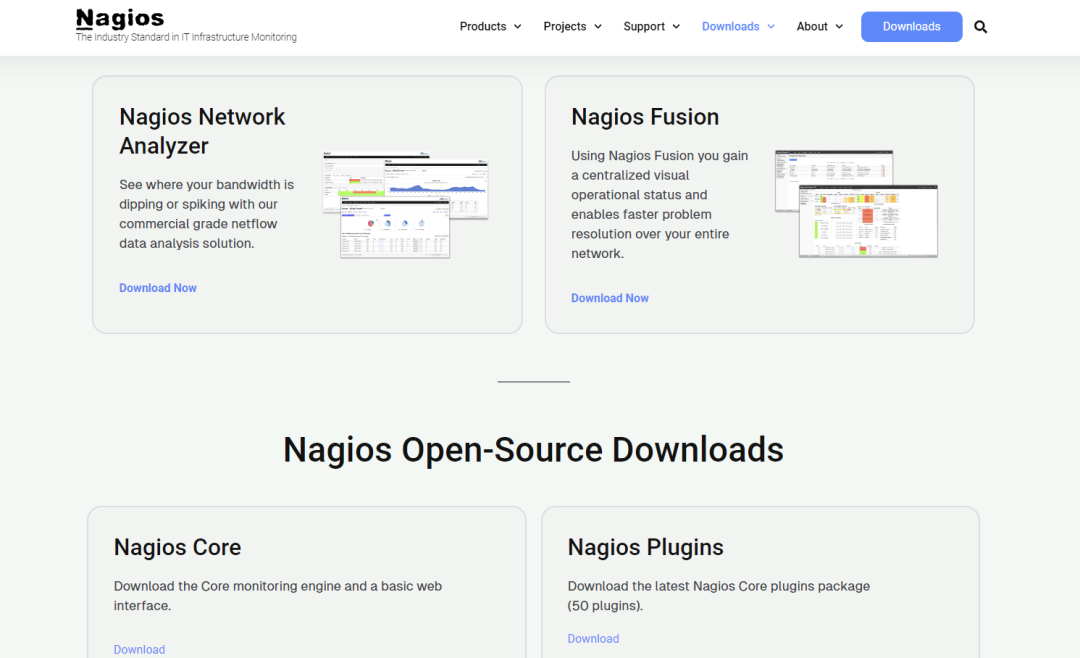Open the About menu
This screenshot has height=658, width=1080.
[x=812, y=26]
